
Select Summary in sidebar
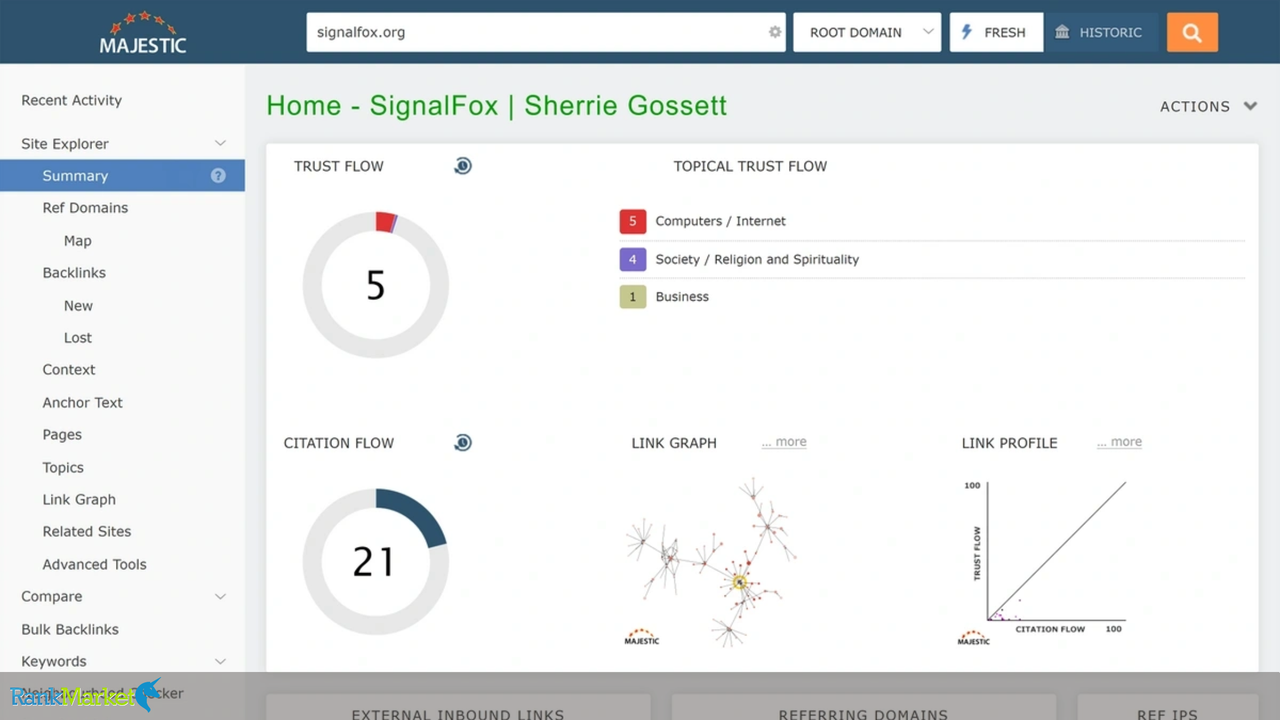click(122, 175)
